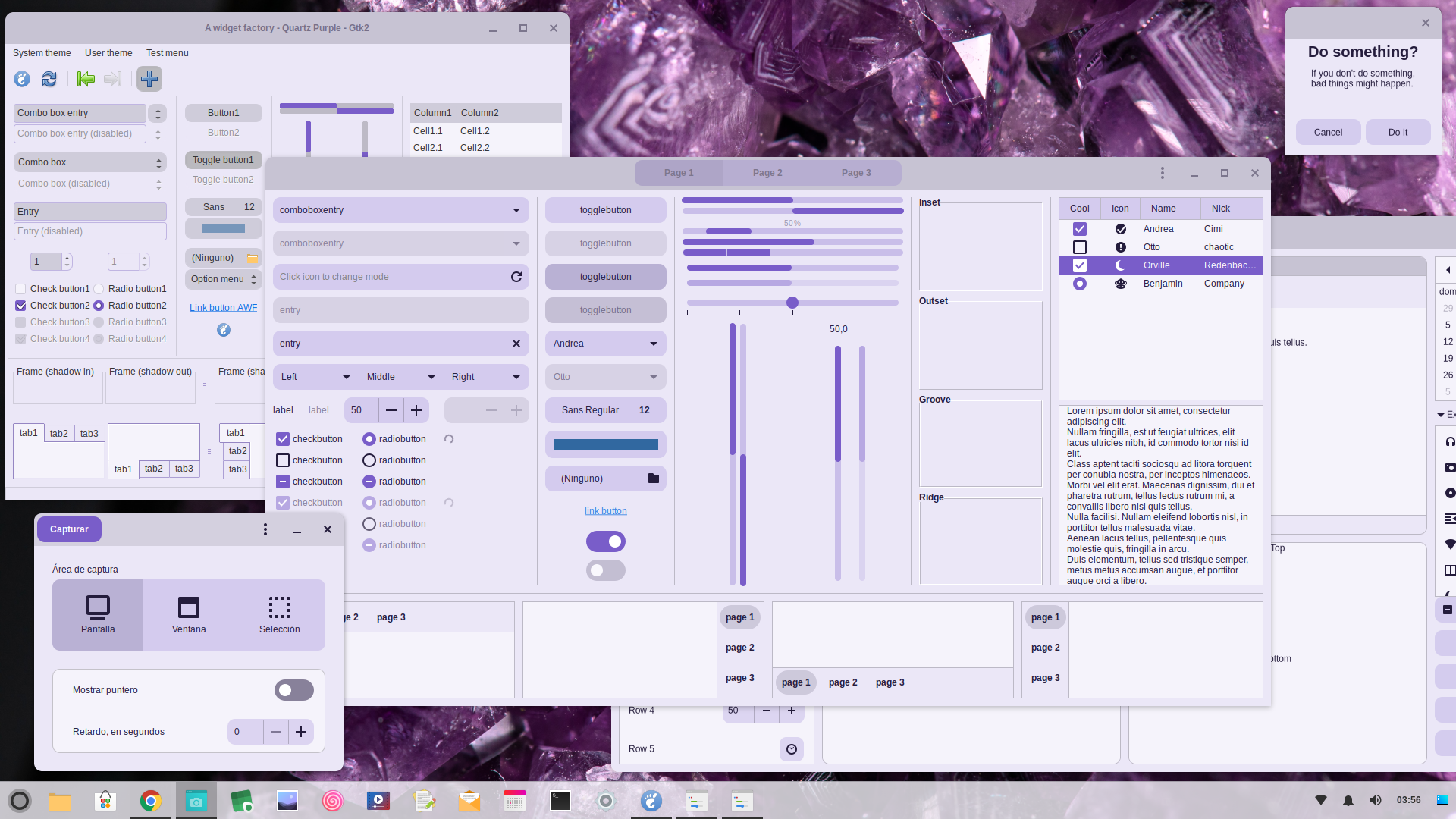Open the 'System theme' menu

pos(42,53)
